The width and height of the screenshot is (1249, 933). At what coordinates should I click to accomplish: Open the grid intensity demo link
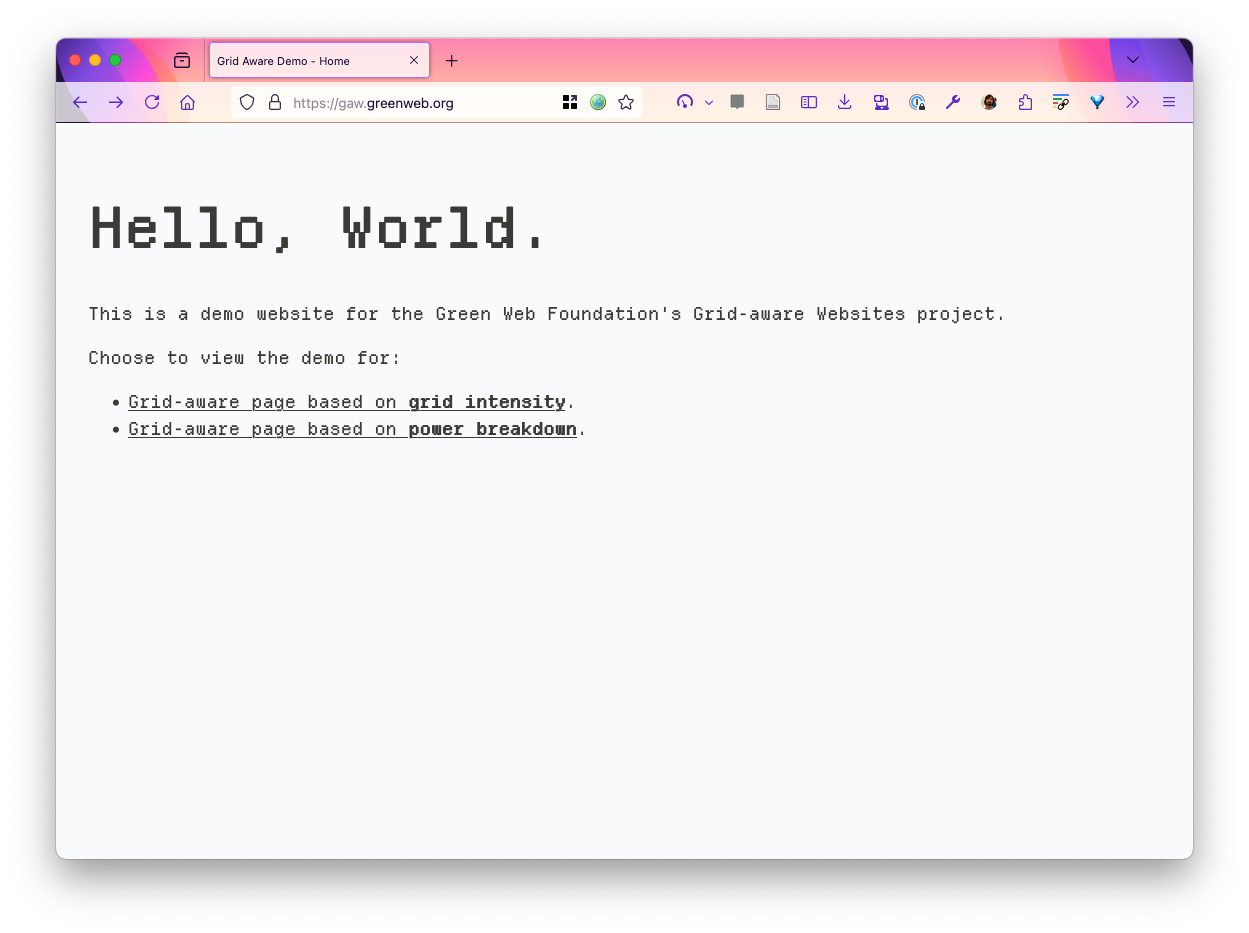click(x=347, y=402)
